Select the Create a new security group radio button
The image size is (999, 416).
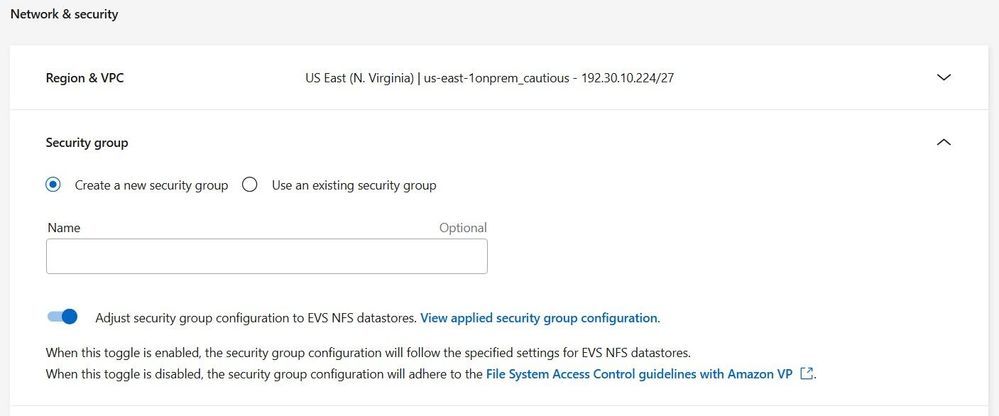click(x=53, y=185)
